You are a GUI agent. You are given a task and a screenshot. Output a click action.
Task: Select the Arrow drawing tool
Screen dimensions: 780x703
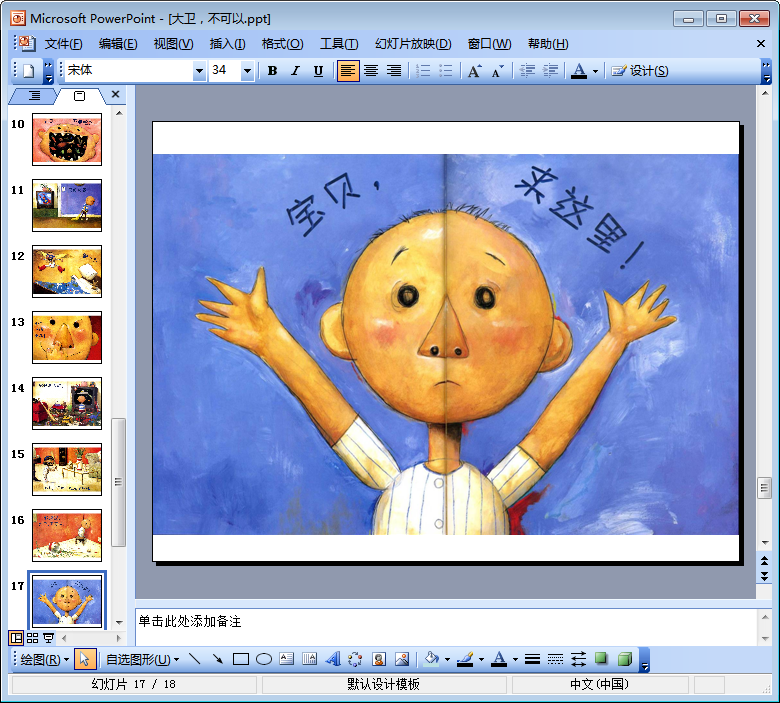point(217,660)
